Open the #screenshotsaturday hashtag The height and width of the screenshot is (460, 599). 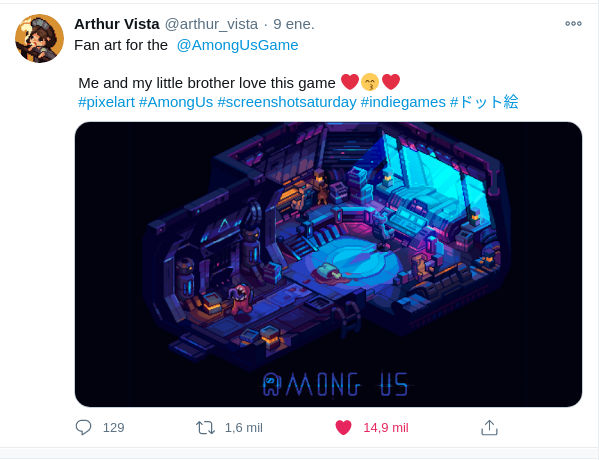click(287, 102)
